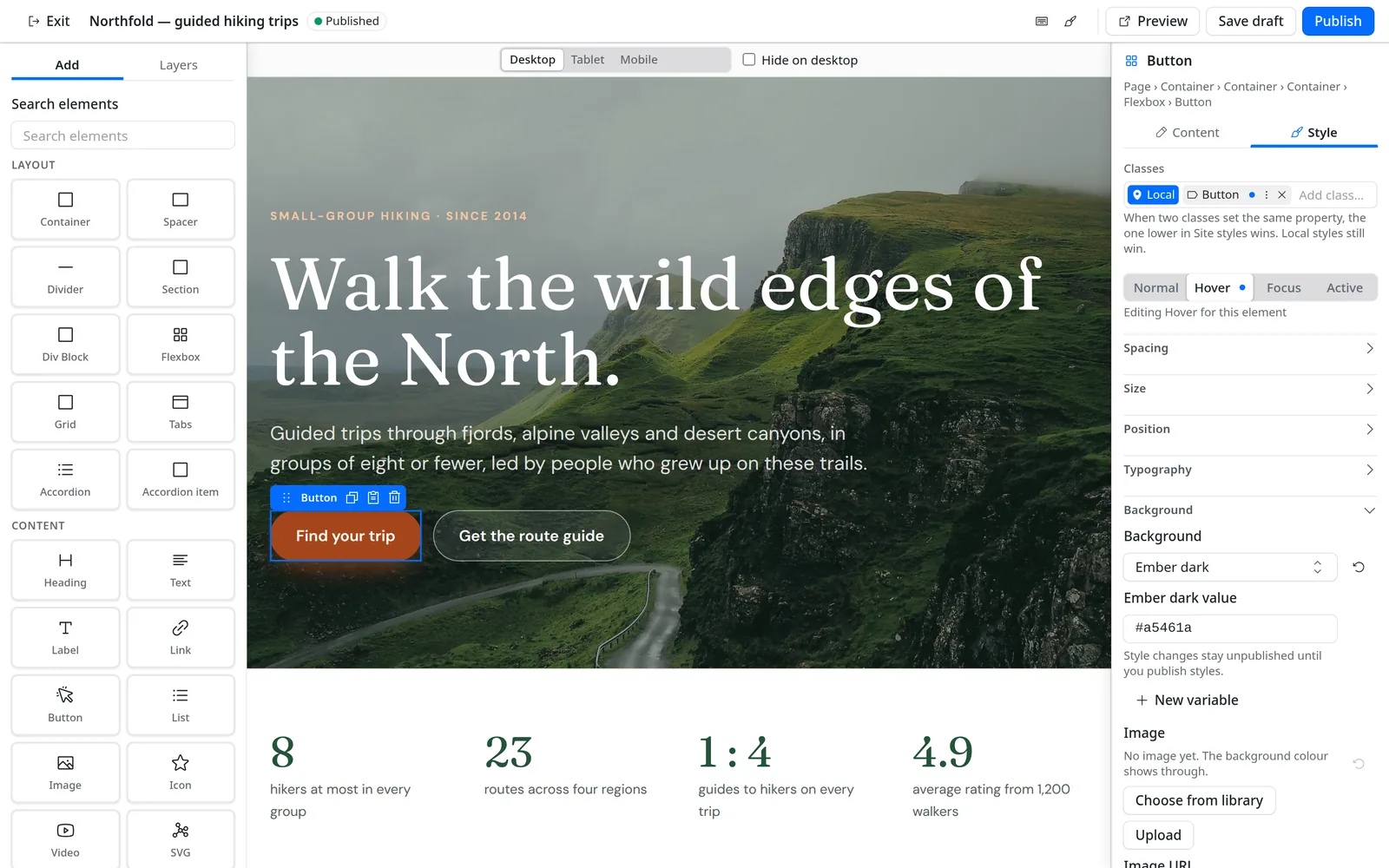The height and width of the screenshot is (868, 1389).
Task: Add a Video element
Action: (x=65, y=839)
